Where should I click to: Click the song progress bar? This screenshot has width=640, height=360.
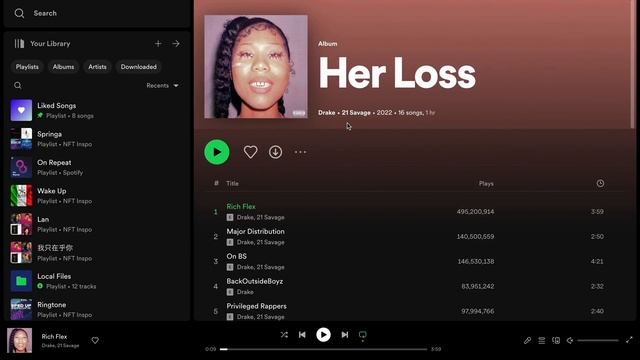pyautogui.click(x=323, y=349)
